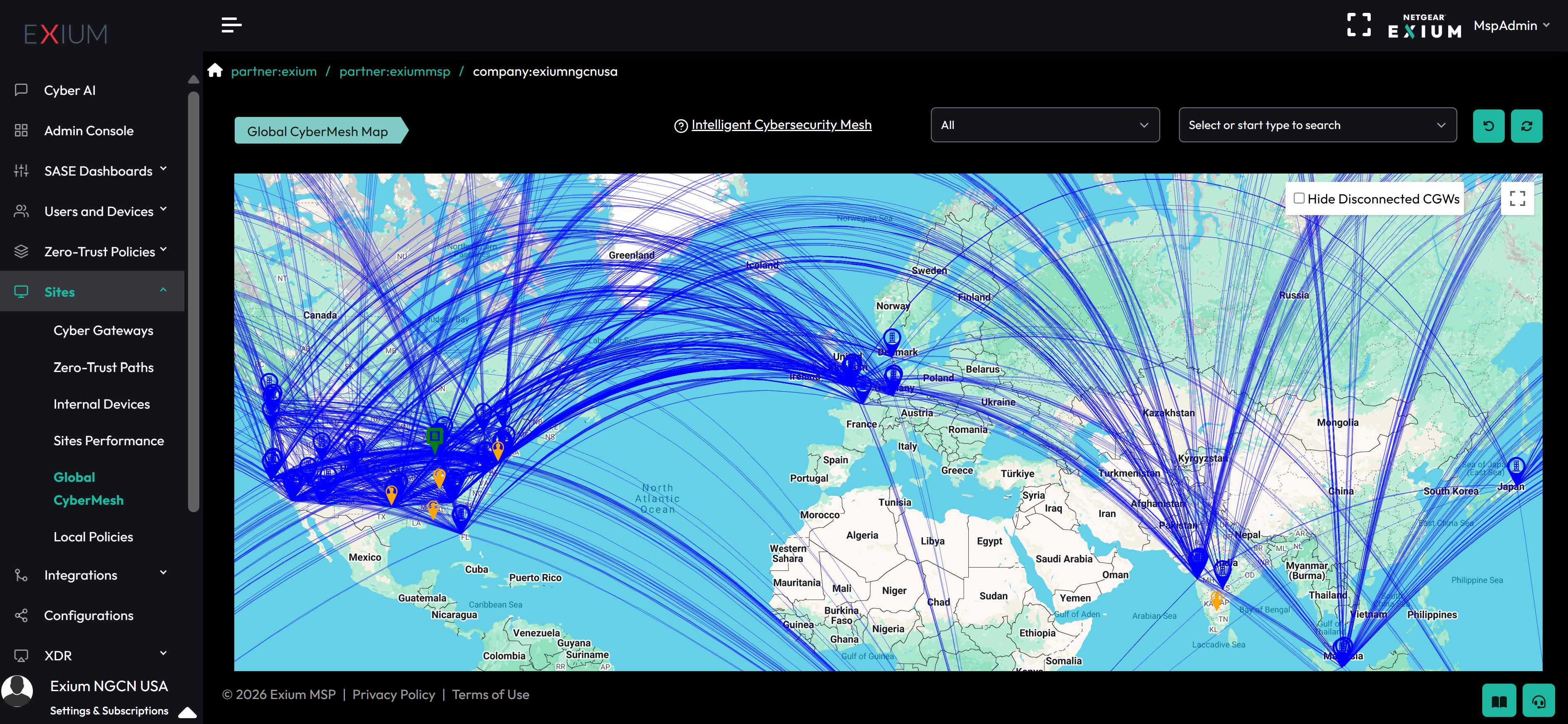
Task: Enable Hide Disconnected CGWs checkbox
Action: coord(1298,198)
